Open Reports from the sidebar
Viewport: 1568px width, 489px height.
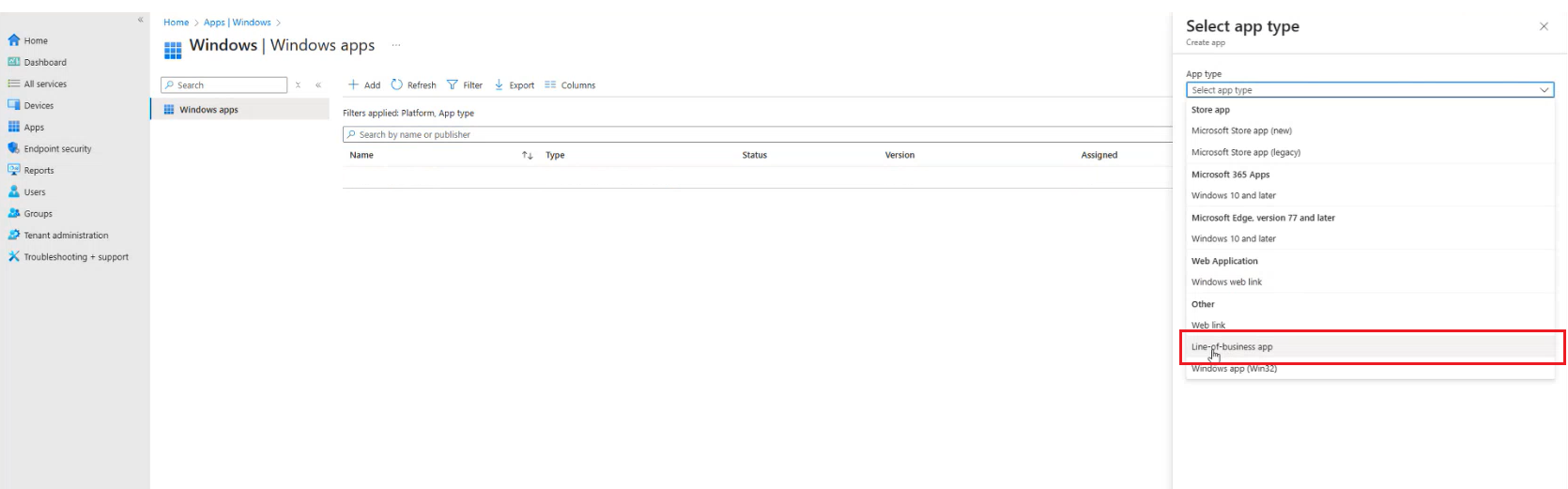(x=38, y=170)
